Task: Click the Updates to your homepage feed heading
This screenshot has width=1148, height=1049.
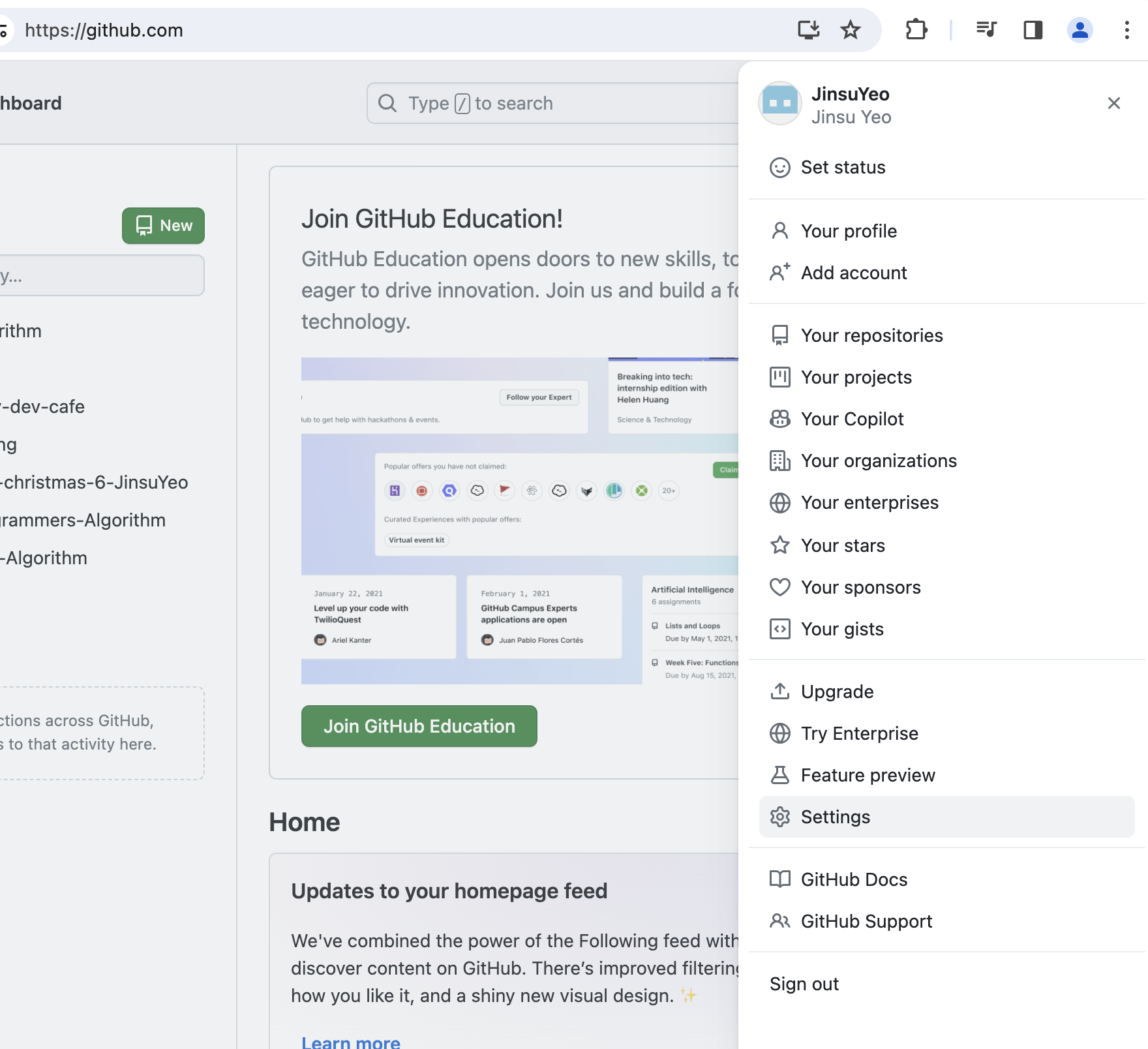Action: click(449, 891)
